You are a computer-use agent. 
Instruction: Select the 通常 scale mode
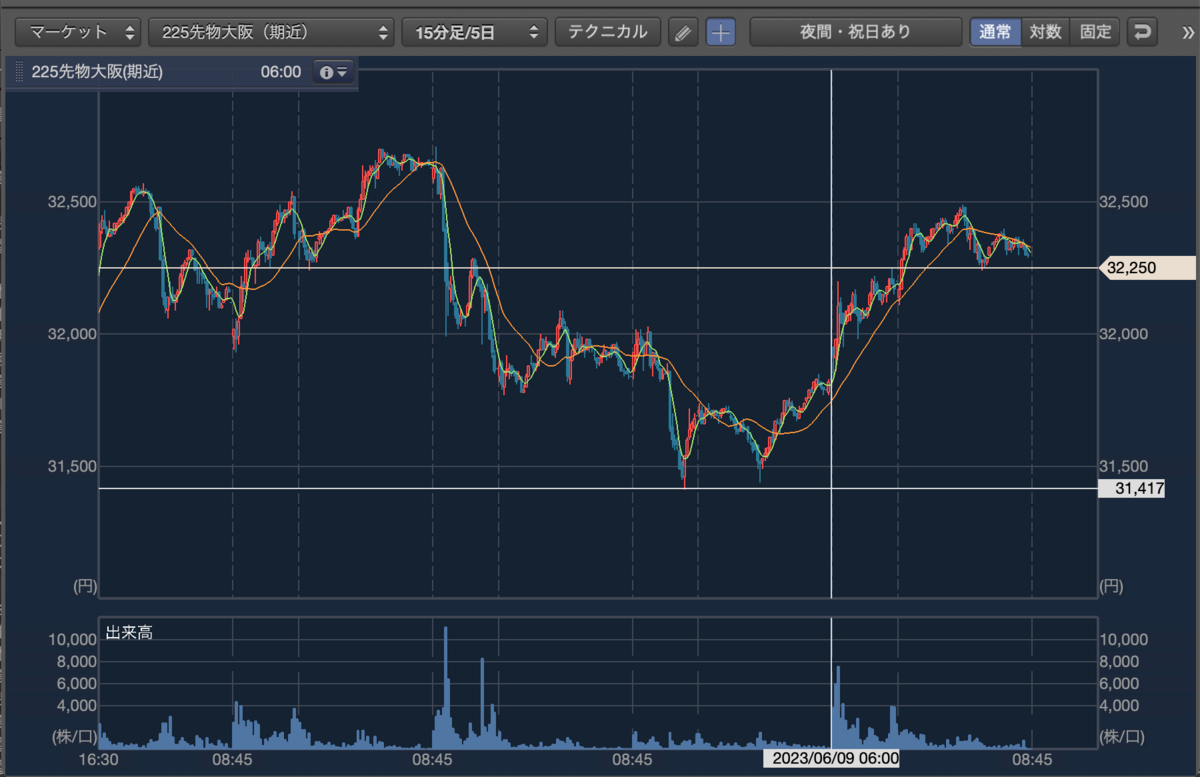click(995, 32)
